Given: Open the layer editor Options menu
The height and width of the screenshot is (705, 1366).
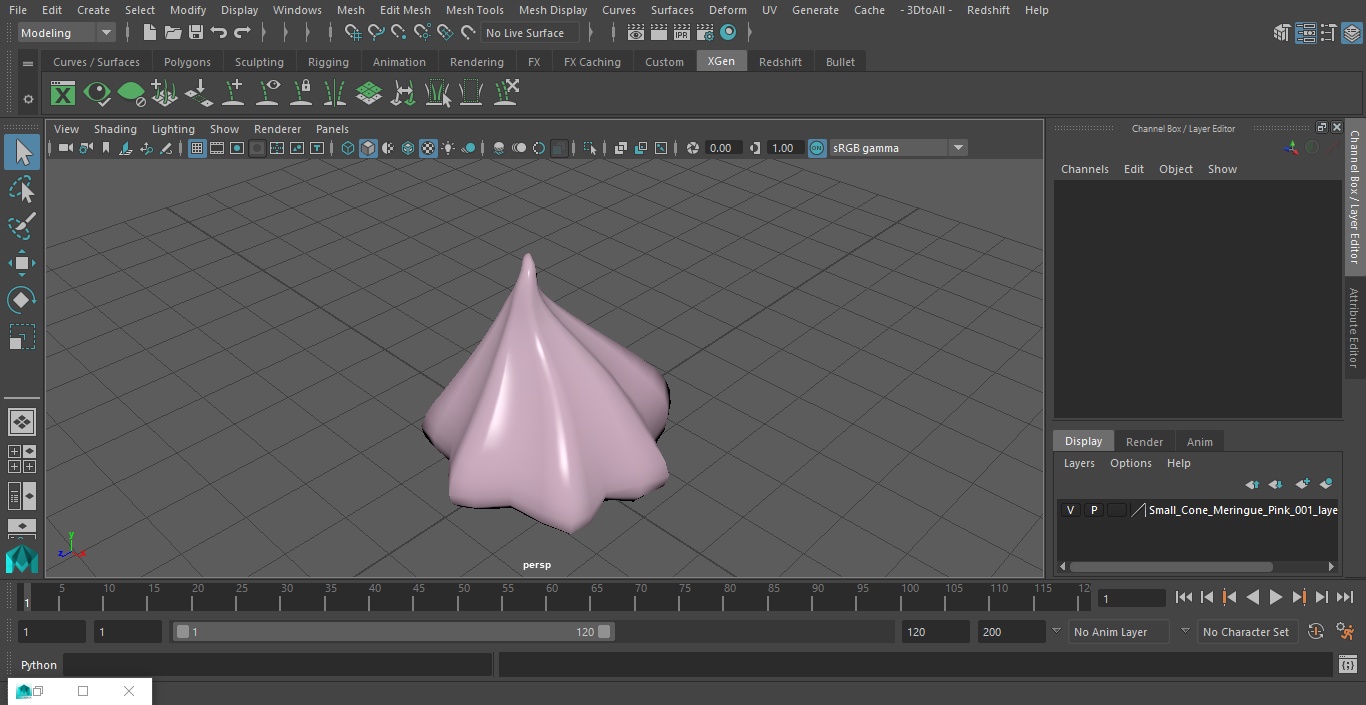Looking at the screenshot, I should (x=1131, y=463).
